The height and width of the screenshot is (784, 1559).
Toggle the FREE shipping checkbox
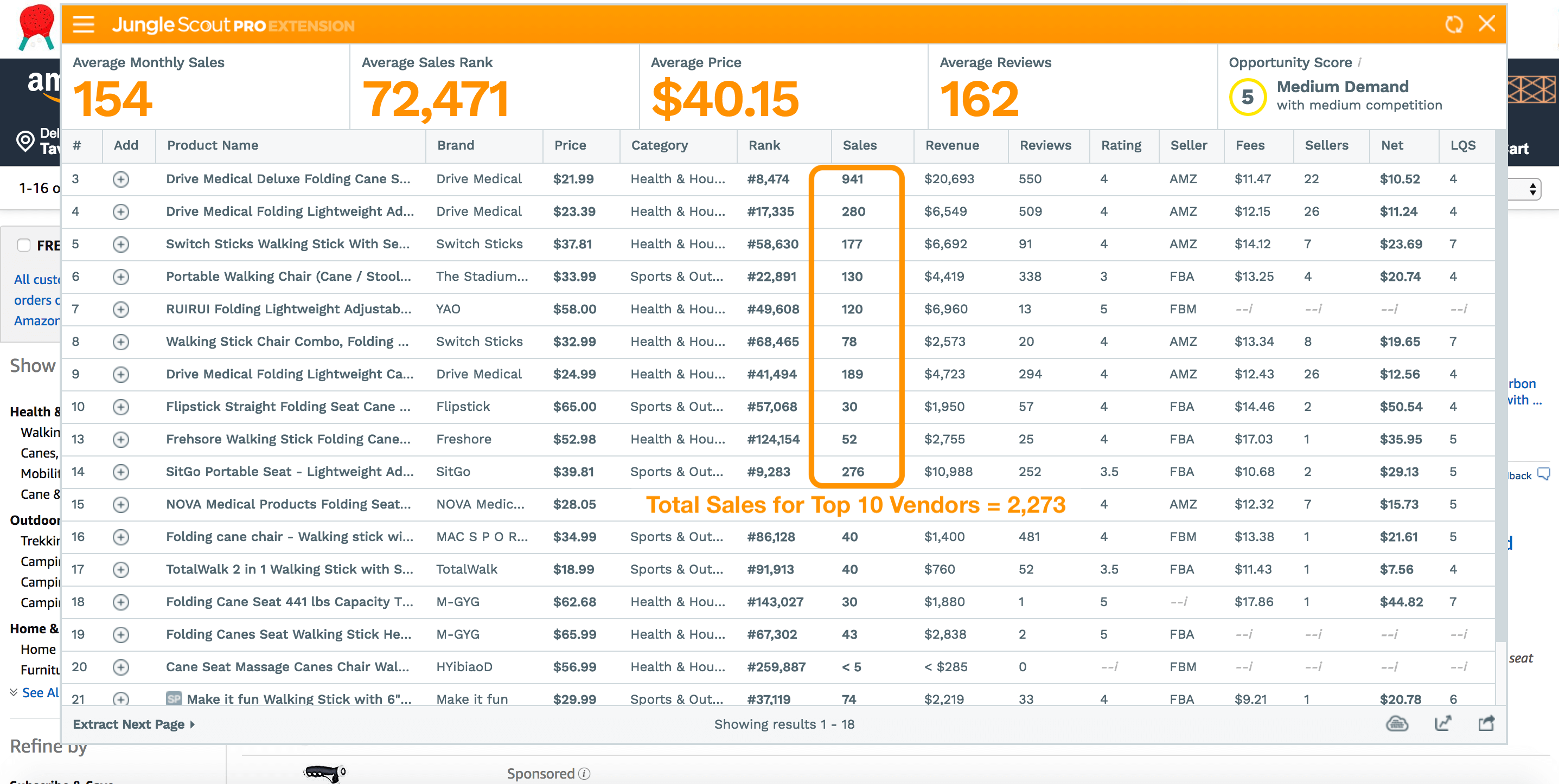tap(24, 245)
